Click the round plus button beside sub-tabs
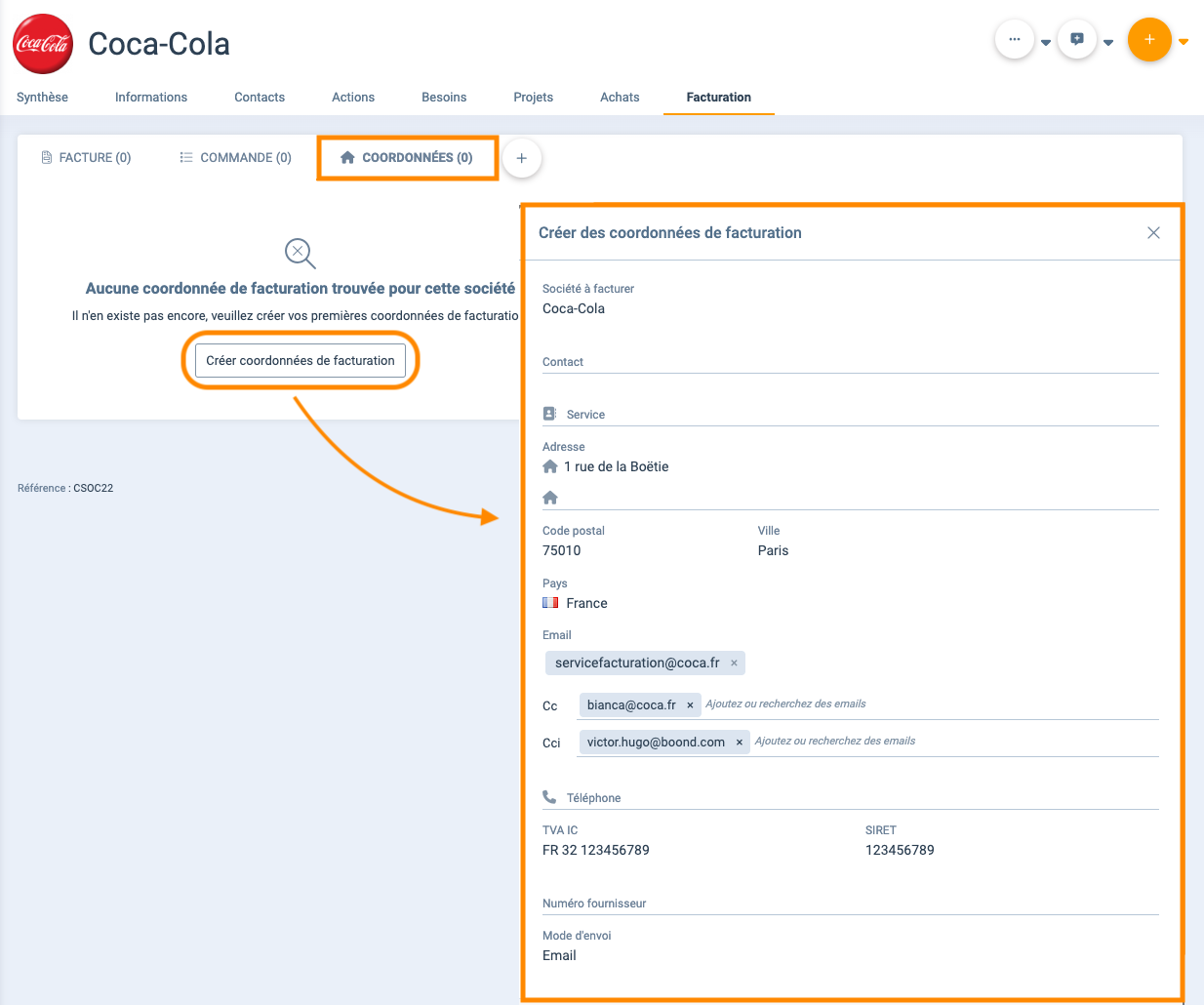Image resolution: width=1204 pixels, height=1005 pixels. (522, 158)
